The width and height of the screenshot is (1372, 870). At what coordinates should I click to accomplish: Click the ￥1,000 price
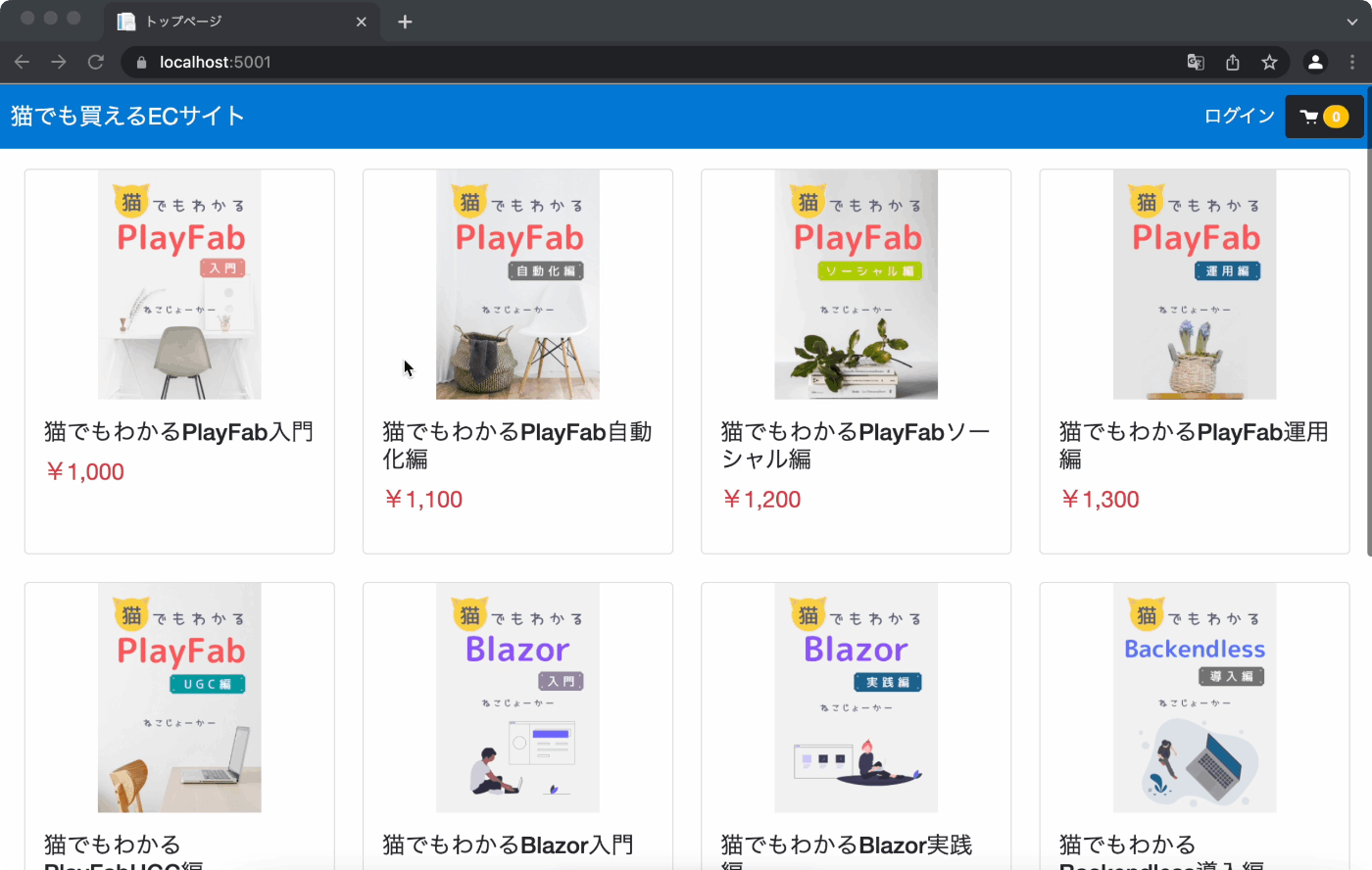tap(84, 472)
